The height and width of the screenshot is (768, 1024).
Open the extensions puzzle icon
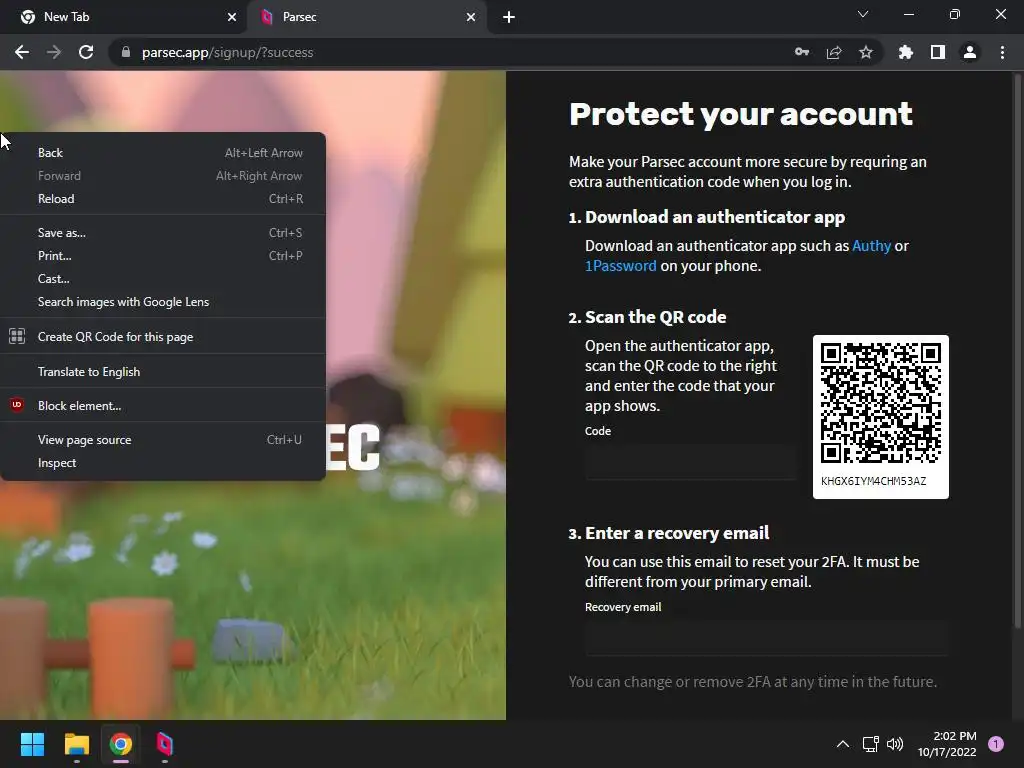click(x=906, y=52)
